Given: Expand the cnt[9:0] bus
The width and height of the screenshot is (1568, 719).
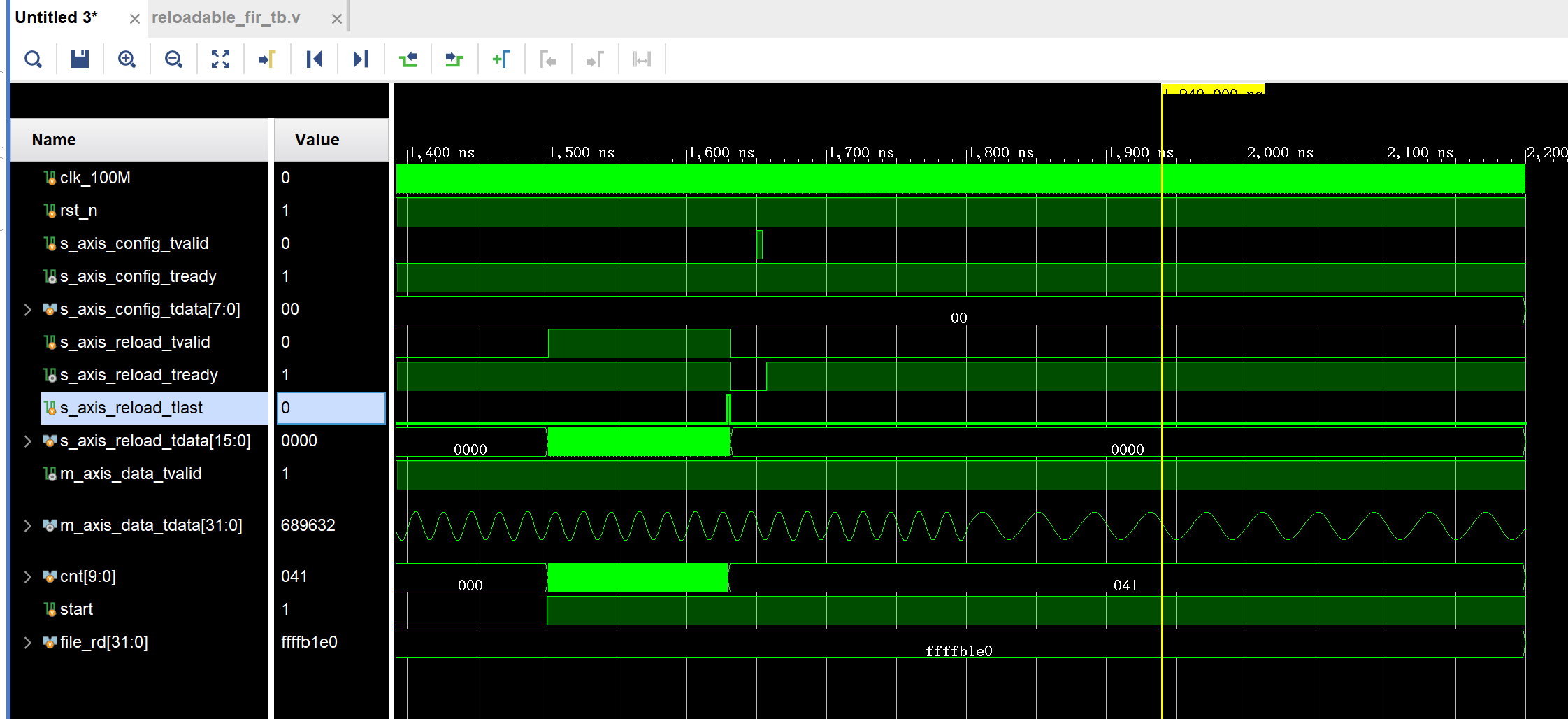Looking at the screenshot, I should pyautogui.click(x=28, y=576).
